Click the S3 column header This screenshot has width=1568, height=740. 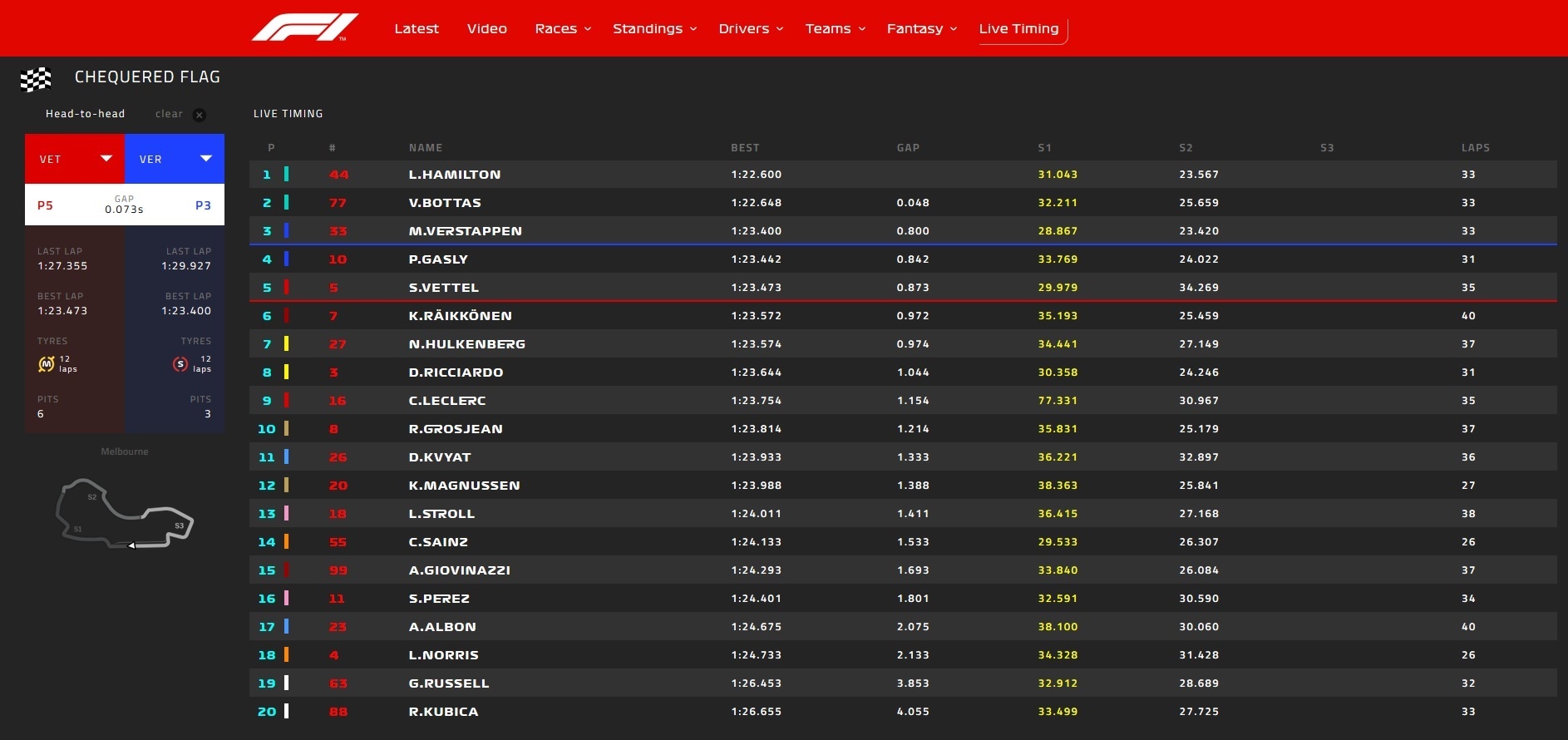click(1327, 148)
